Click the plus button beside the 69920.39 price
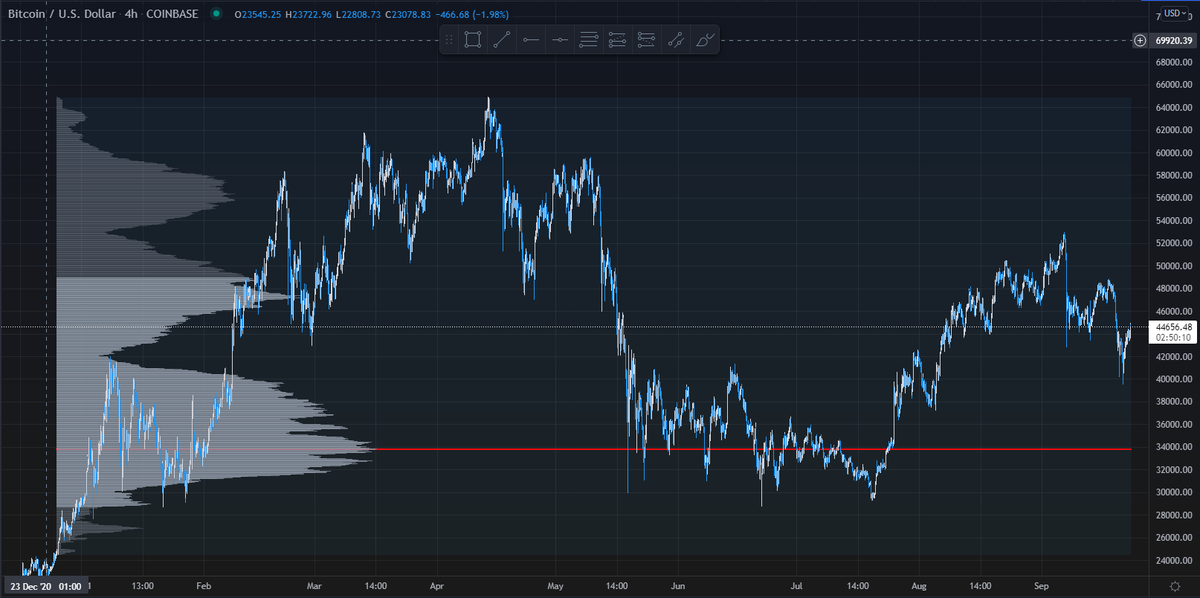Screen dimensions: 1200x598 [1140, 40]
